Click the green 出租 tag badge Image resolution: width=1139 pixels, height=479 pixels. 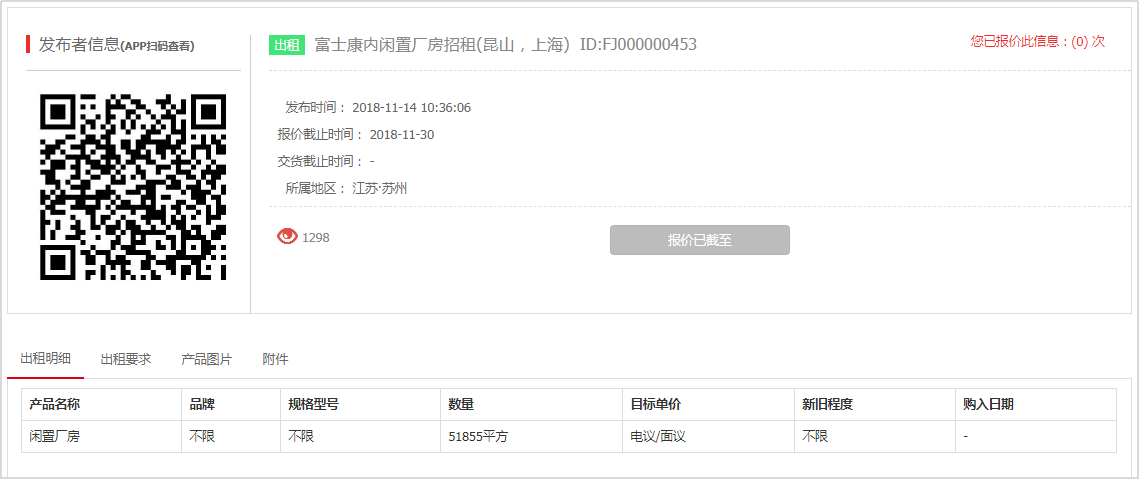tap(287, 45)
